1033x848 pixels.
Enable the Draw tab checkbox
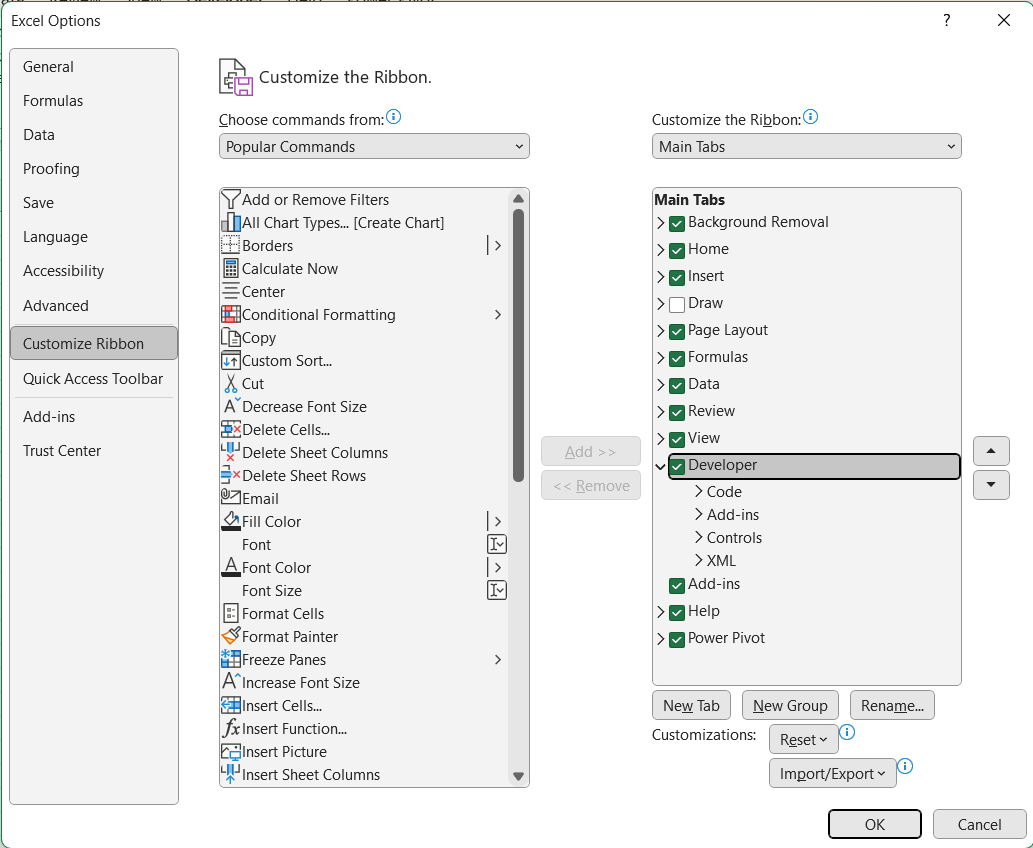click(677, 304)
